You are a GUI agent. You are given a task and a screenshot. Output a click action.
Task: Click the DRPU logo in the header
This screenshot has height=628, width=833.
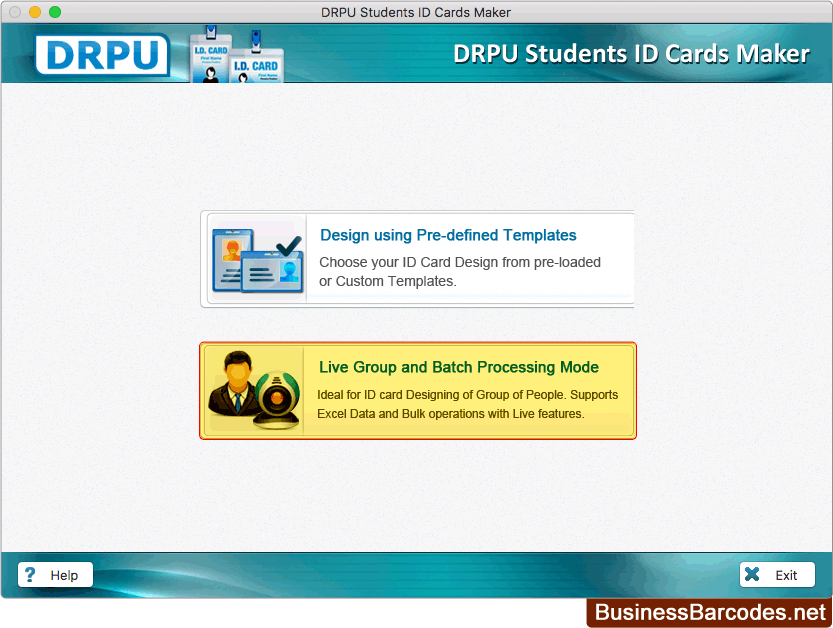(x=102, y=54)
